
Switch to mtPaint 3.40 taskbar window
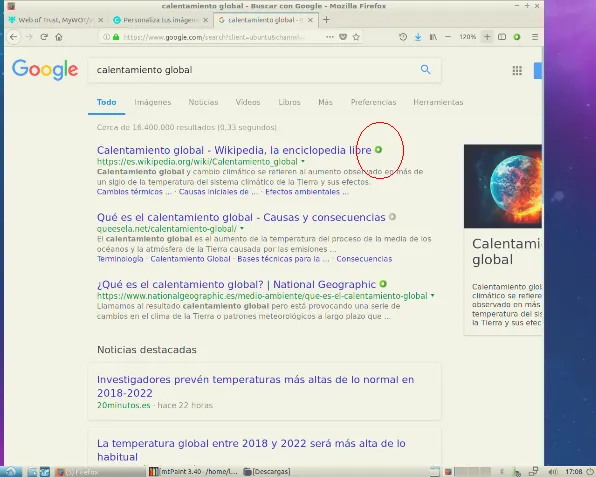(193, 472)
